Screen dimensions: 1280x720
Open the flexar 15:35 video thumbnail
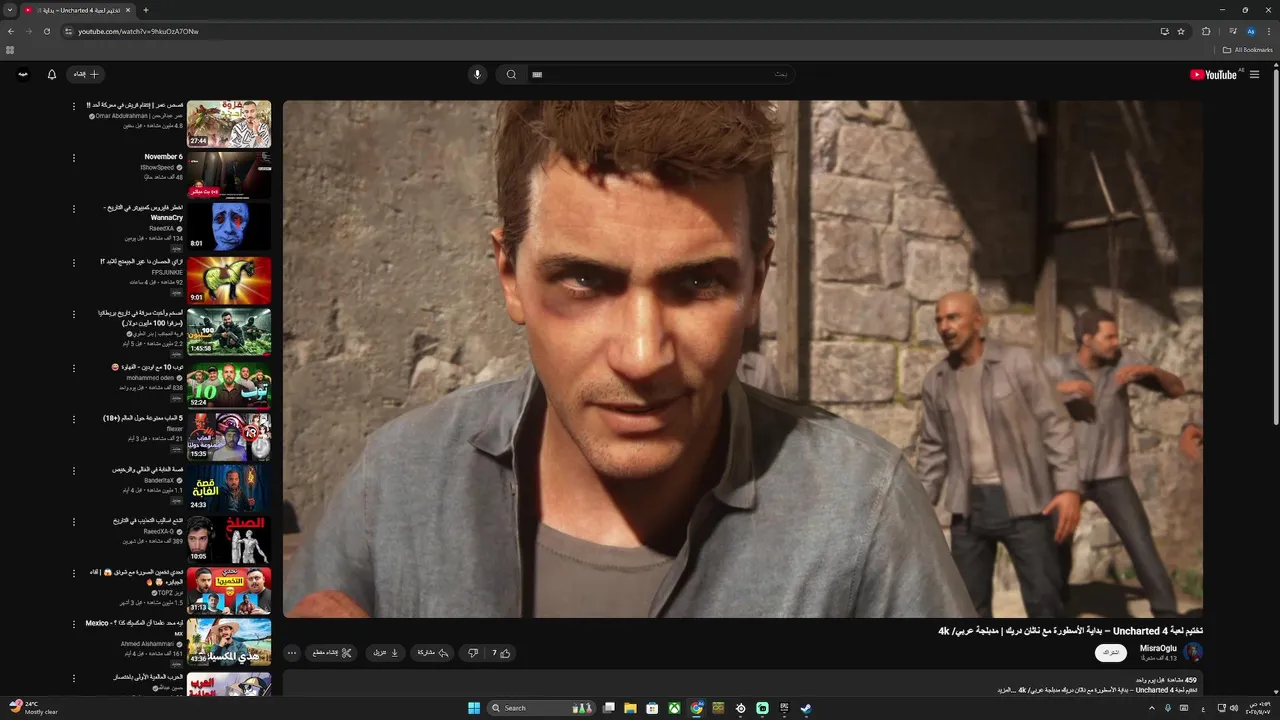click(229, 437)
